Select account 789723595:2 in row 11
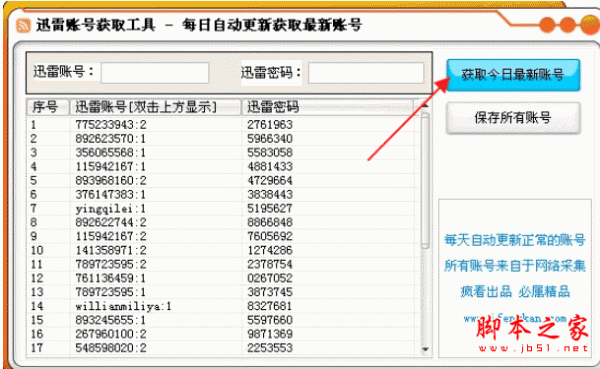 [111, 264]
